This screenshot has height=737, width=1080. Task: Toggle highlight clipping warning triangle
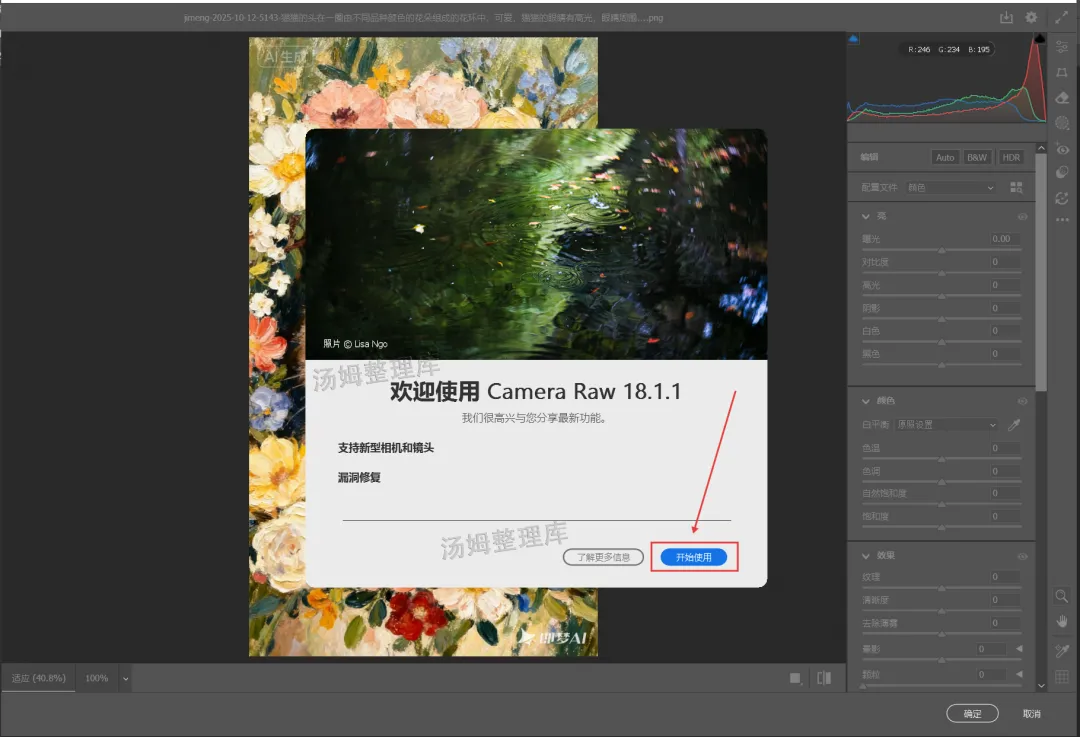point(1039,39)
